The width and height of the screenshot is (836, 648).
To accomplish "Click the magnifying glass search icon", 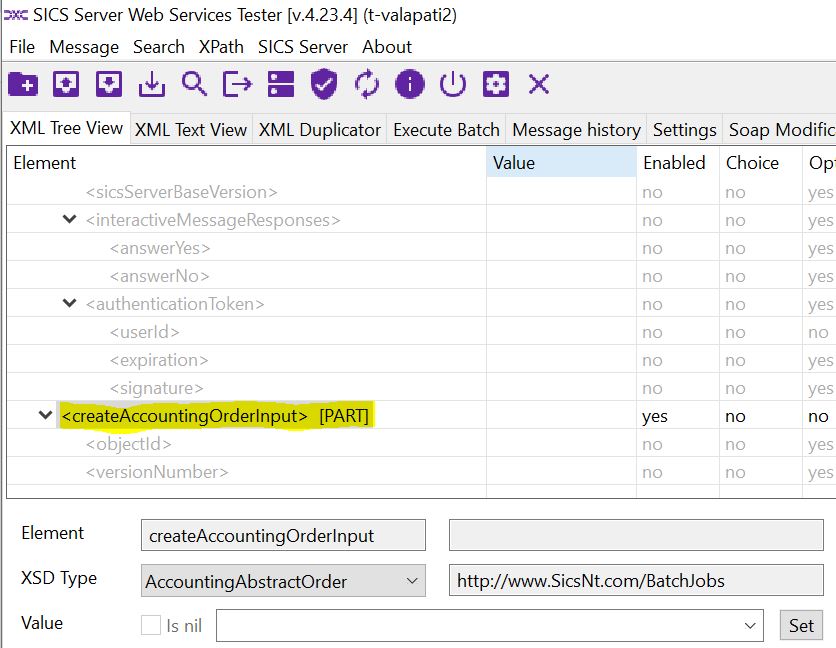I will [x=194, y=84].
